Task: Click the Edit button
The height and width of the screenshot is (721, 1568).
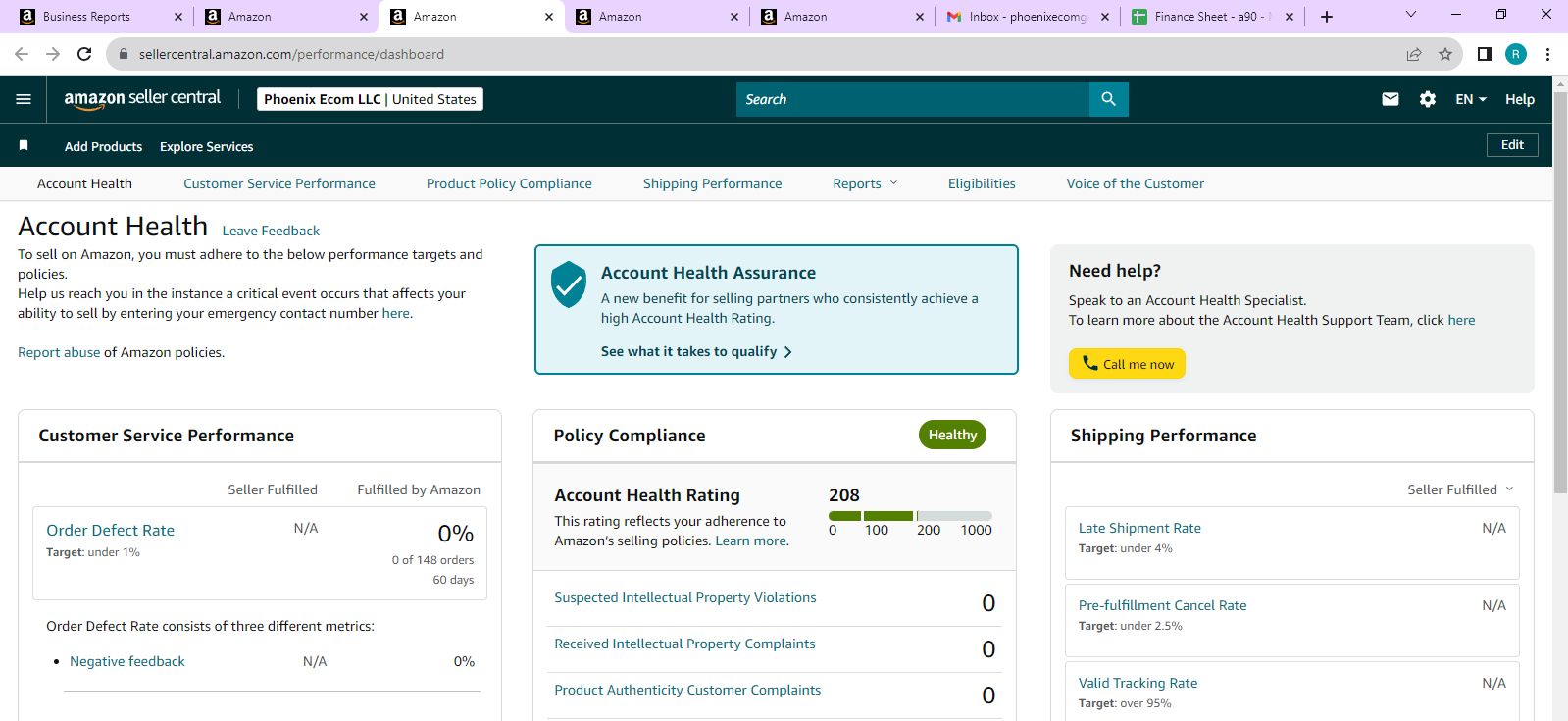Action: (1512, 145)
